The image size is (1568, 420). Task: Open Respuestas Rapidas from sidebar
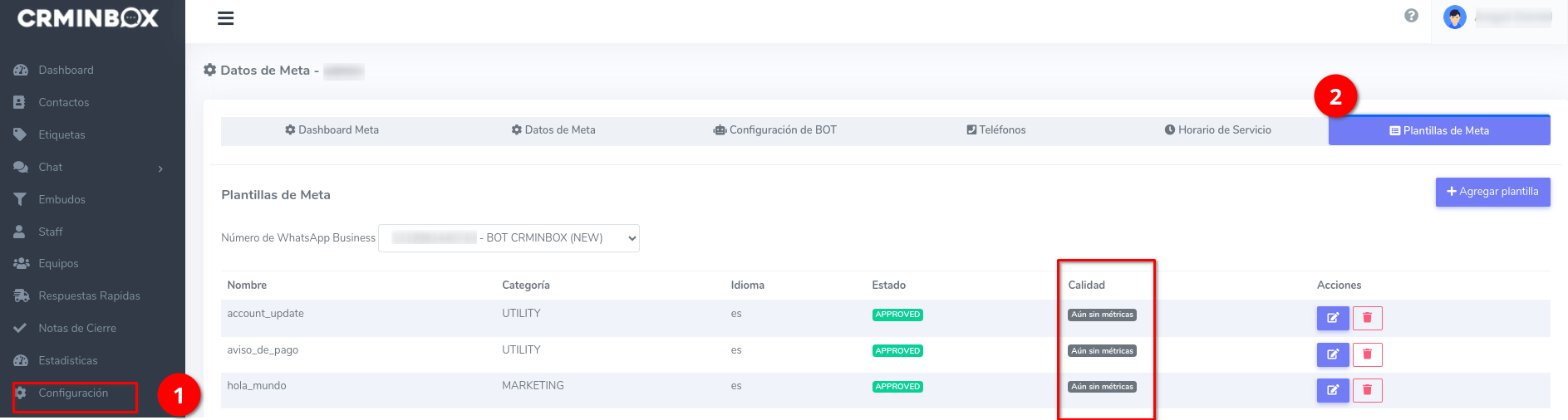coord(89,296)
